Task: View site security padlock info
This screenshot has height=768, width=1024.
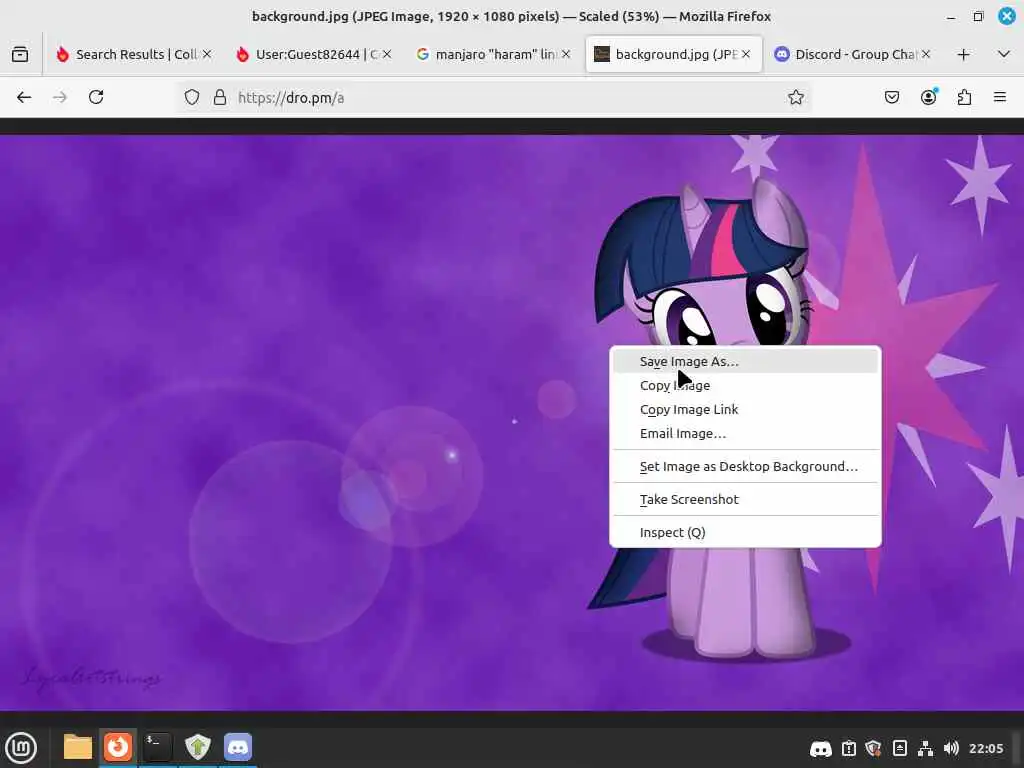Action: pos(220,97)
